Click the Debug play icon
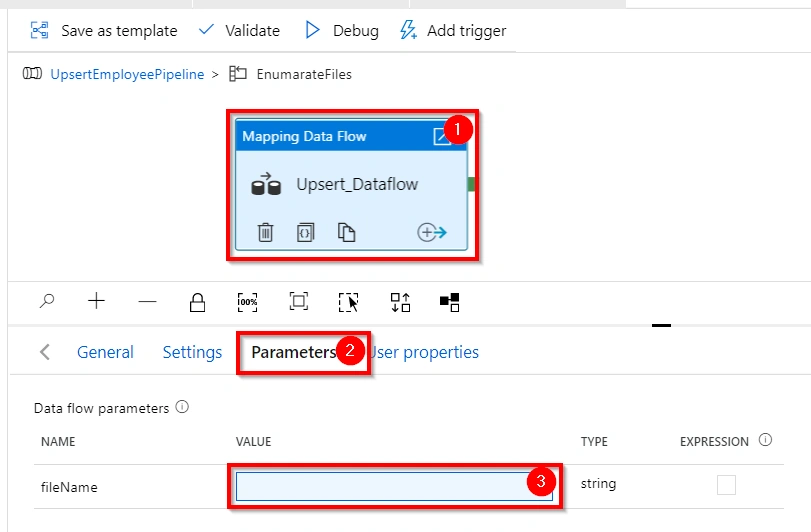Image resolution: width=811 pixels, height=532 pixels. coord(312,30)
